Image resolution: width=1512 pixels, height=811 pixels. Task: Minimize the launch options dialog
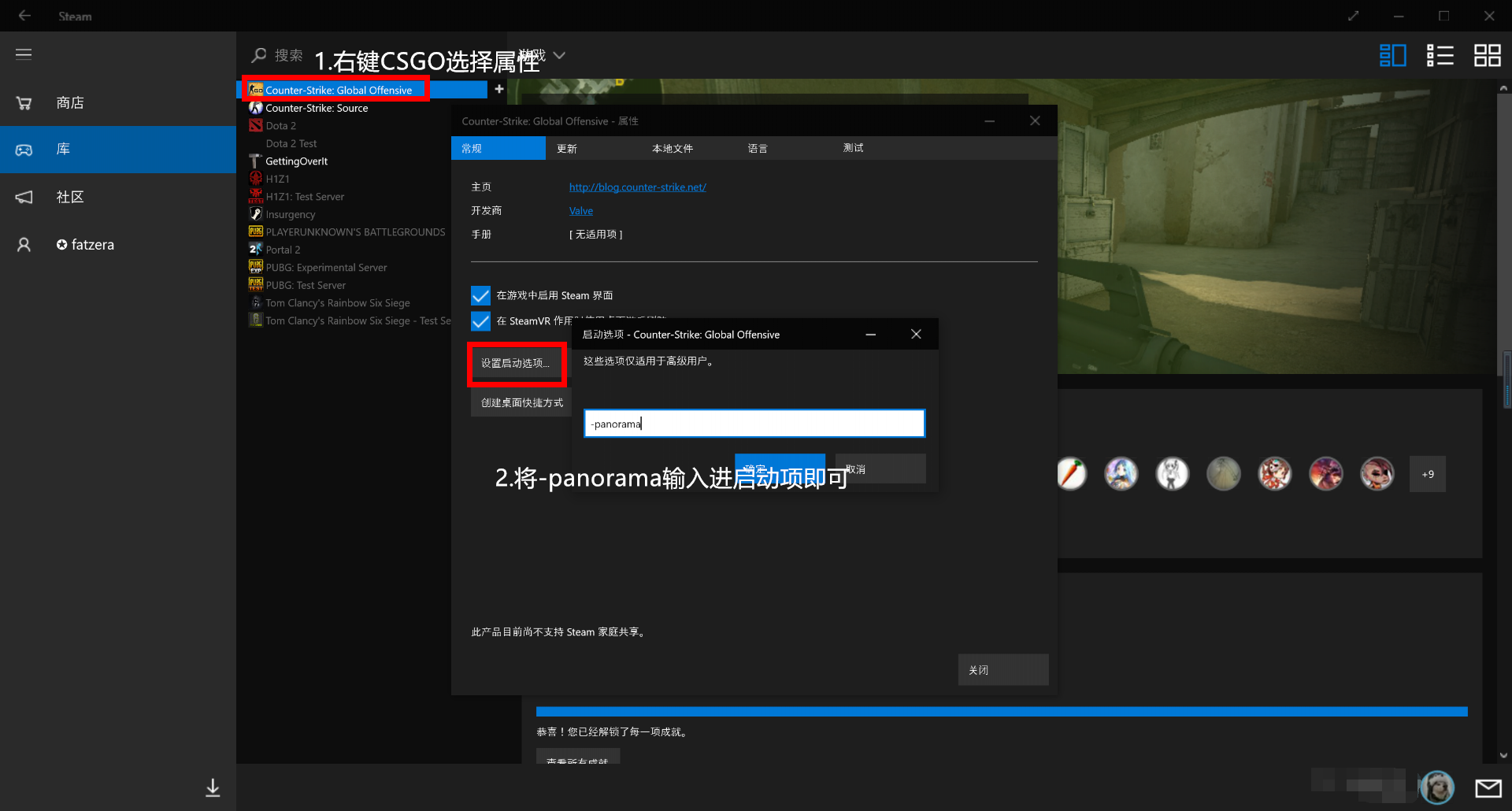(x=871, y=335)
